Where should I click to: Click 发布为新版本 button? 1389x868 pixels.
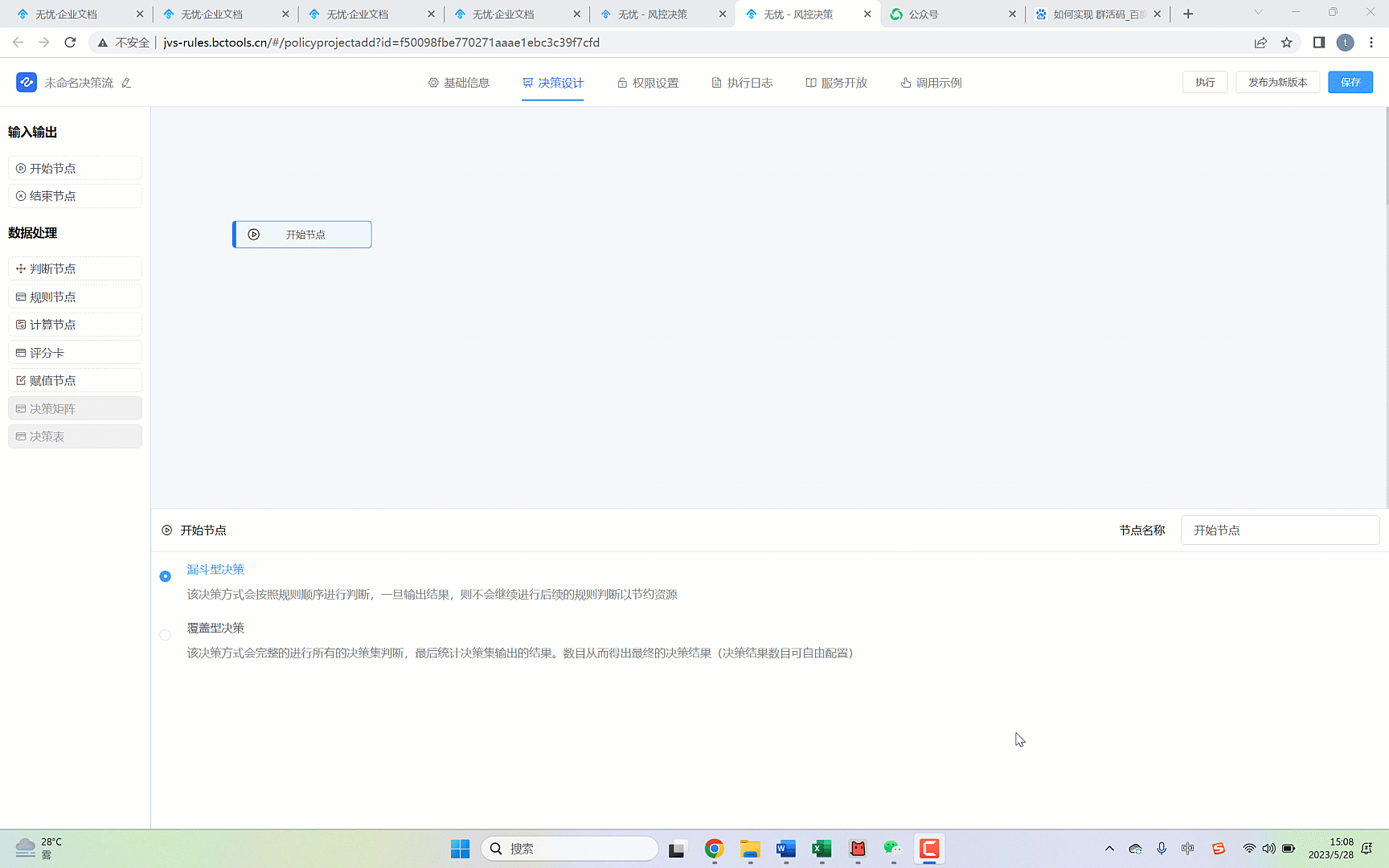pos(1277,82)
